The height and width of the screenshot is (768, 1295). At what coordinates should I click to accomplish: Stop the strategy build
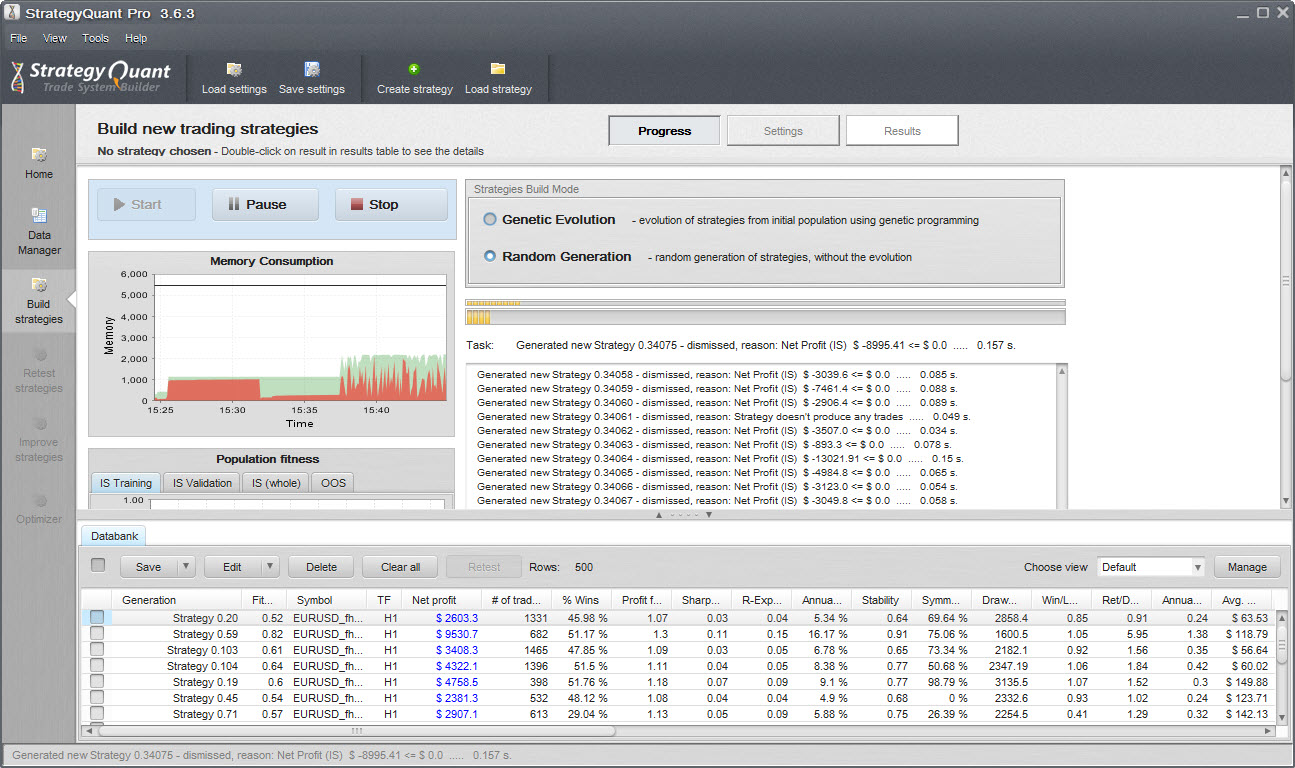391,204
